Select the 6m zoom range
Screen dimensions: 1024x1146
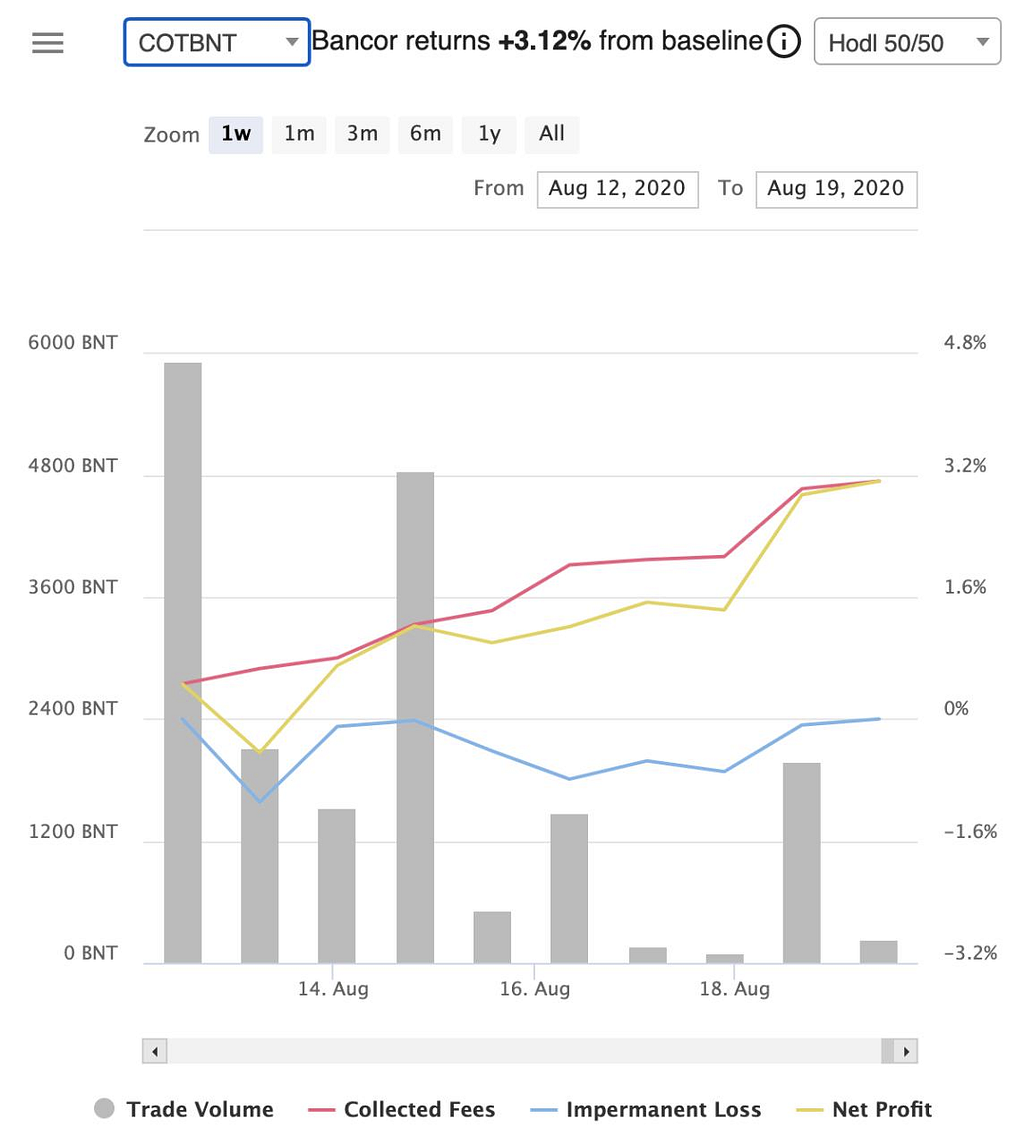tap(425, 134)
